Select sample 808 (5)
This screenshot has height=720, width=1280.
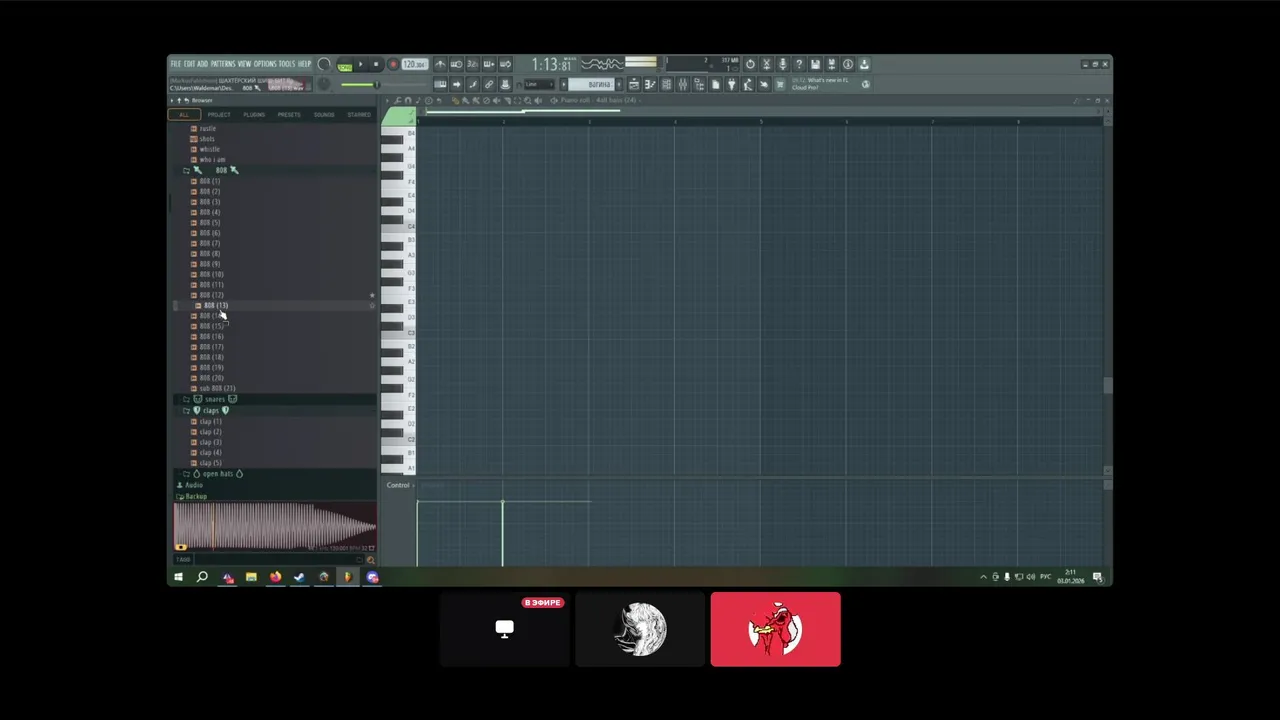coord(209,222)
